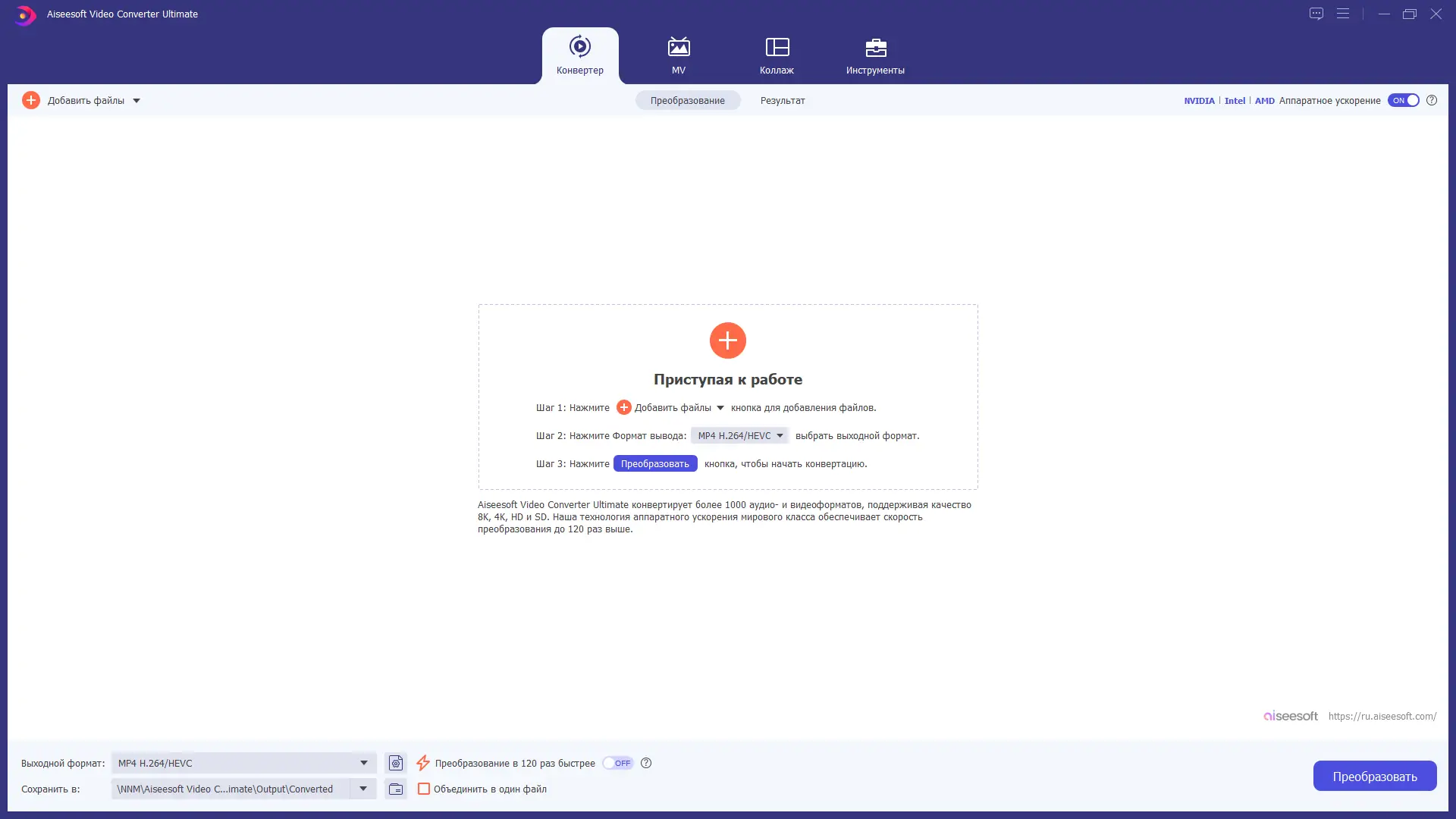
Task: Expand the Добавить файлы dropdown arrow
Action: [x=136, y=101]
